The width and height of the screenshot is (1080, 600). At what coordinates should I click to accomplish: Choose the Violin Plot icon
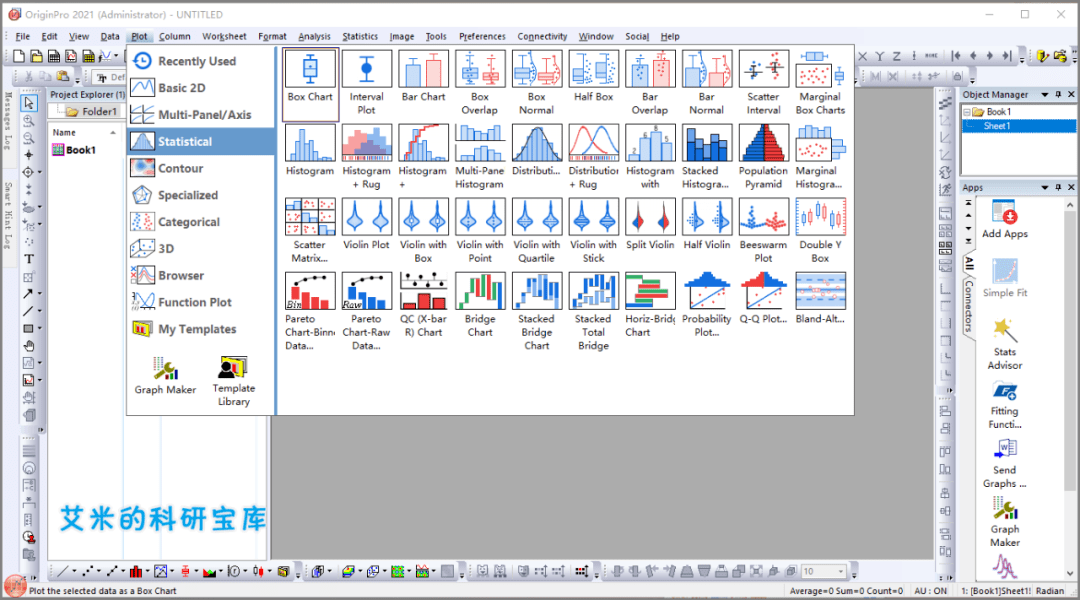click(366, 225)
